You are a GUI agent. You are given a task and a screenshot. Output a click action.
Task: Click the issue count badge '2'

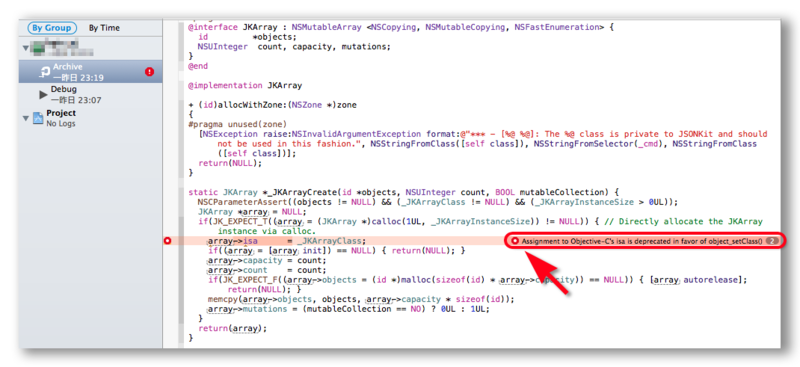tap(772, 241)
